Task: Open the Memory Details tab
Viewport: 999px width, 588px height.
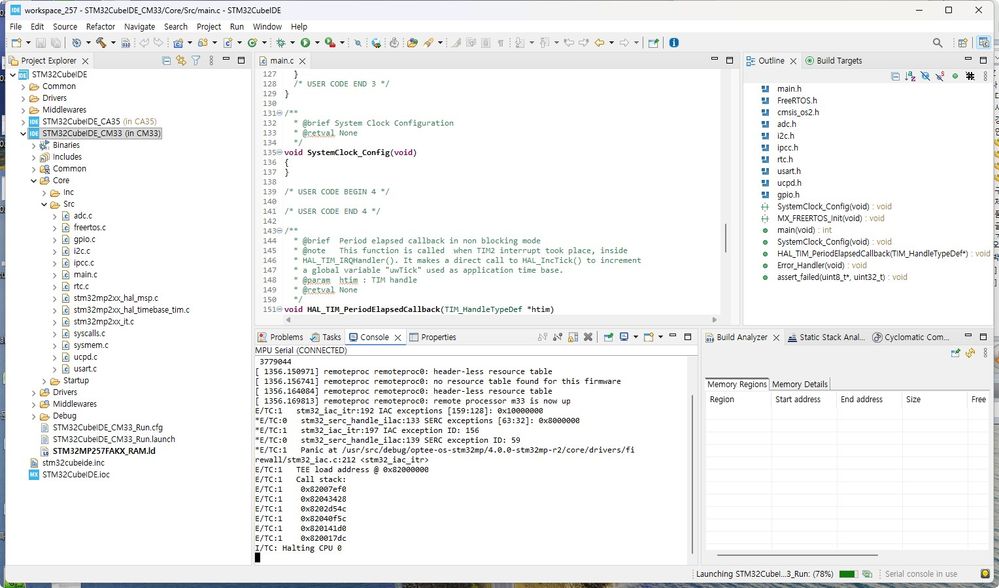Action: pos(799,384)
